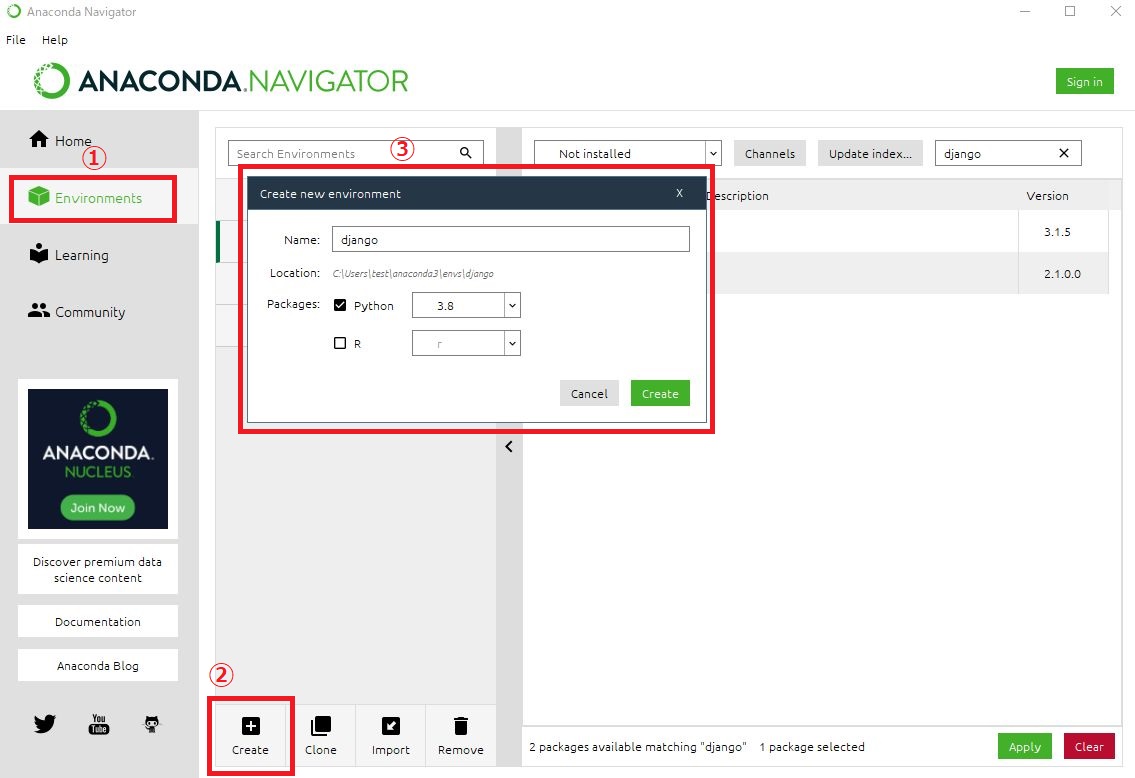This screenshot has width=1135, height=778.
Task: Close the Create new environment dialog
Action: pyautogui.click(x=679, y=193)
